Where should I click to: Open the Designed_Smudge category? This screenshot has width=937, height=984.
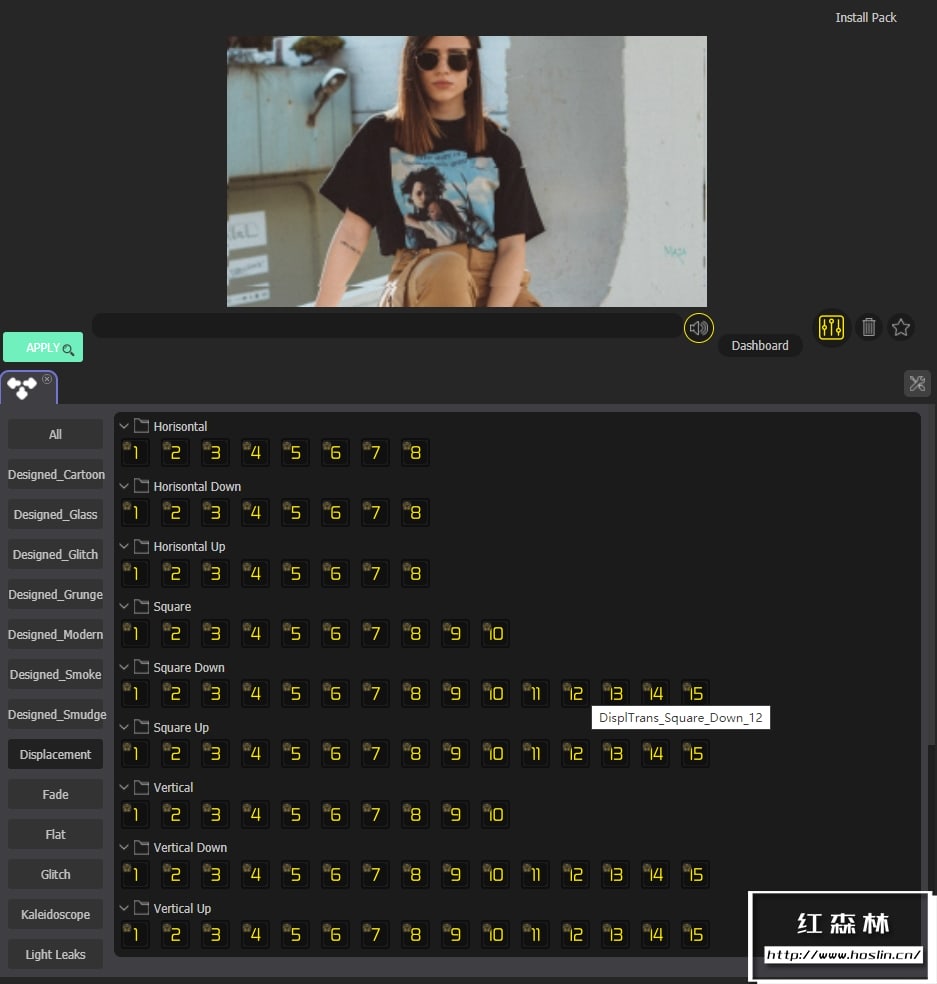pyautogui.click(x=55, y=715)
